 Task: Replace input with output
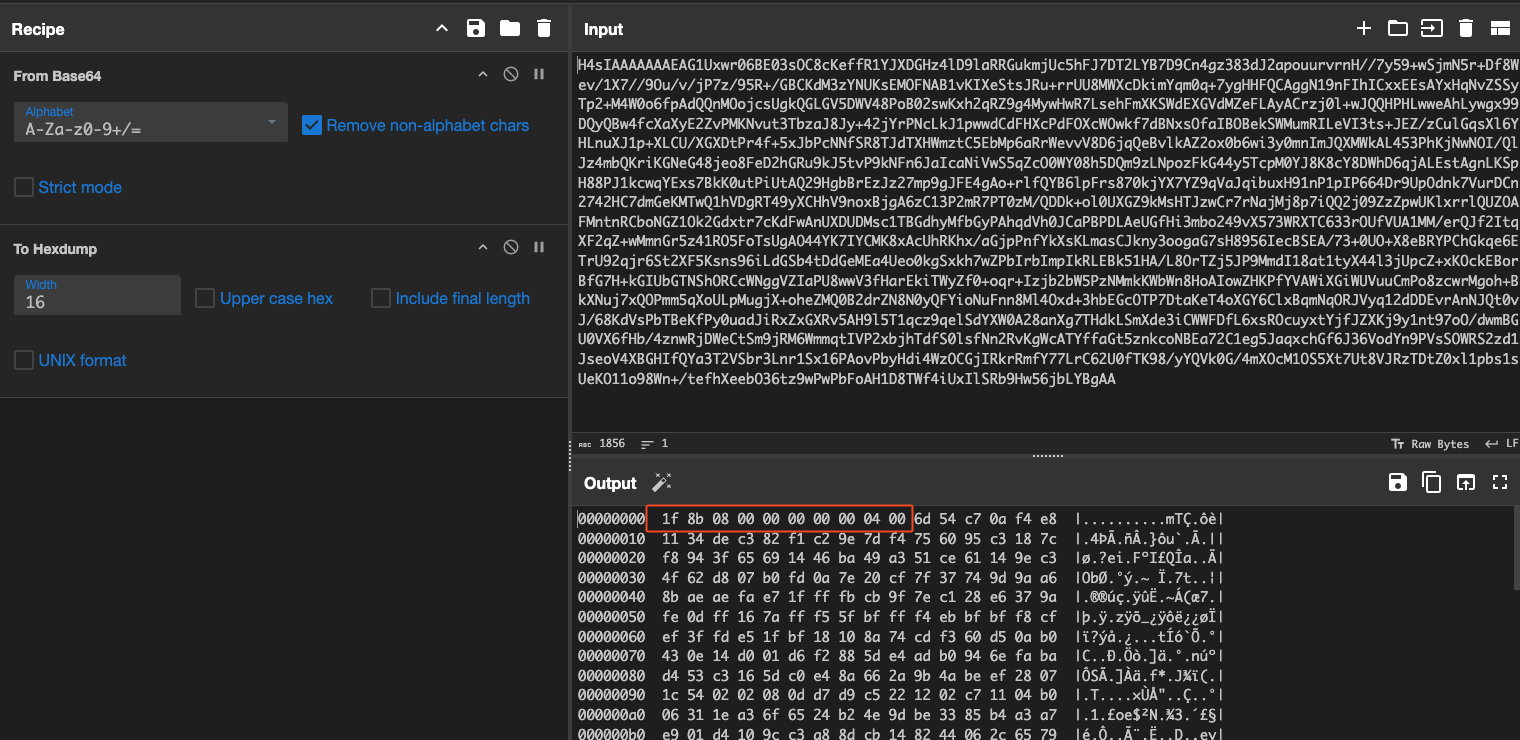[1466, 483]
